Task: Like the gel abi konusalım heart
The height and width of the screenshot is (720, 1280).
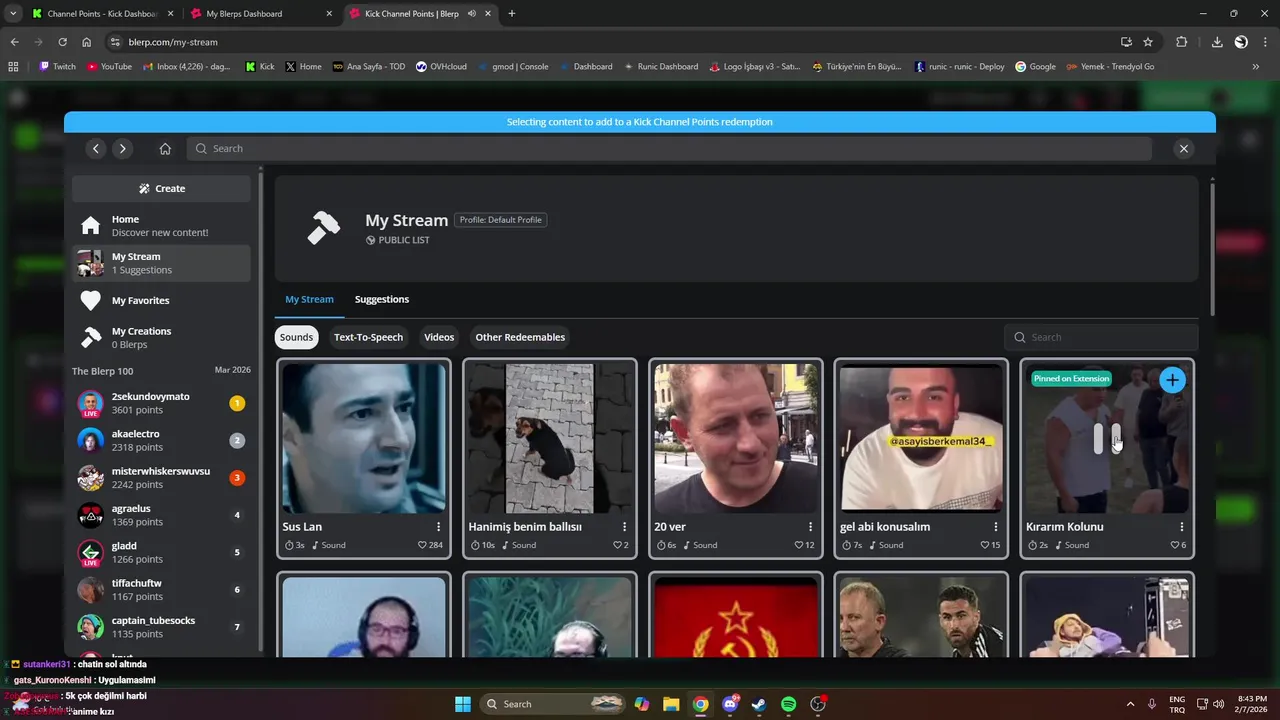Action: (x=985, y=545)
